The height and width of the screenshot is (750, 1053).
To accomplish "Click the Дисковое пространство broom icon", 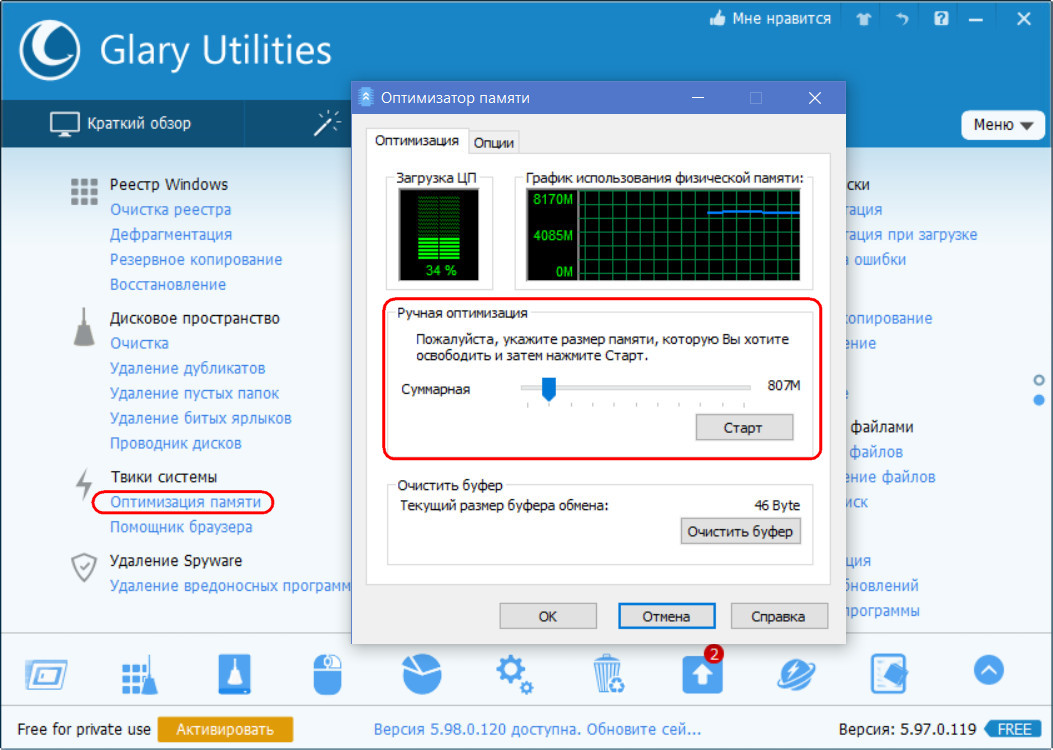I will coord(84,328).
